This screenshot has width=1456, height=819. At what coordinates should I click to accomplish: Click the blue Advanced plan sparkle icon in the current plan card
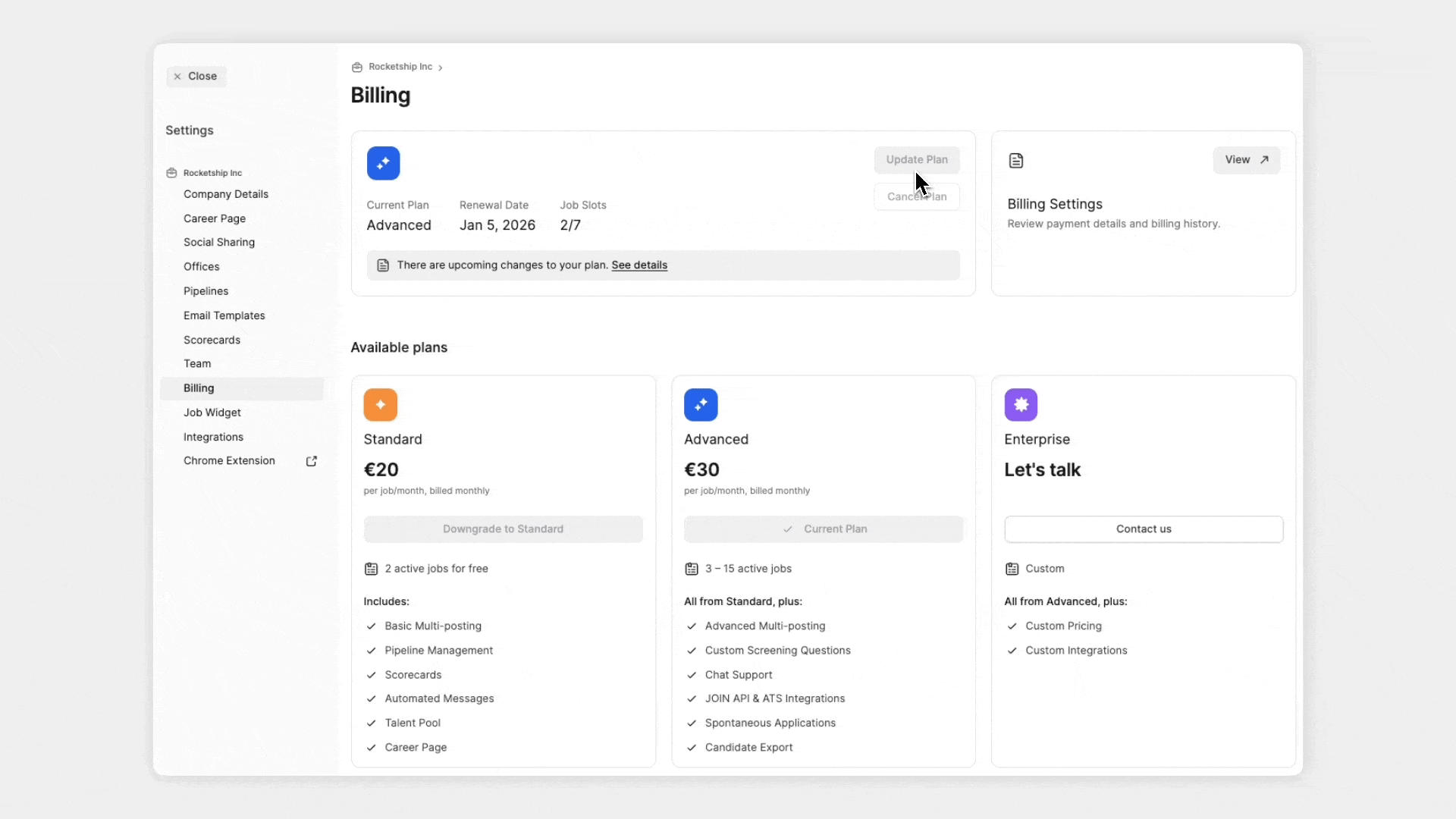[383, 163]
